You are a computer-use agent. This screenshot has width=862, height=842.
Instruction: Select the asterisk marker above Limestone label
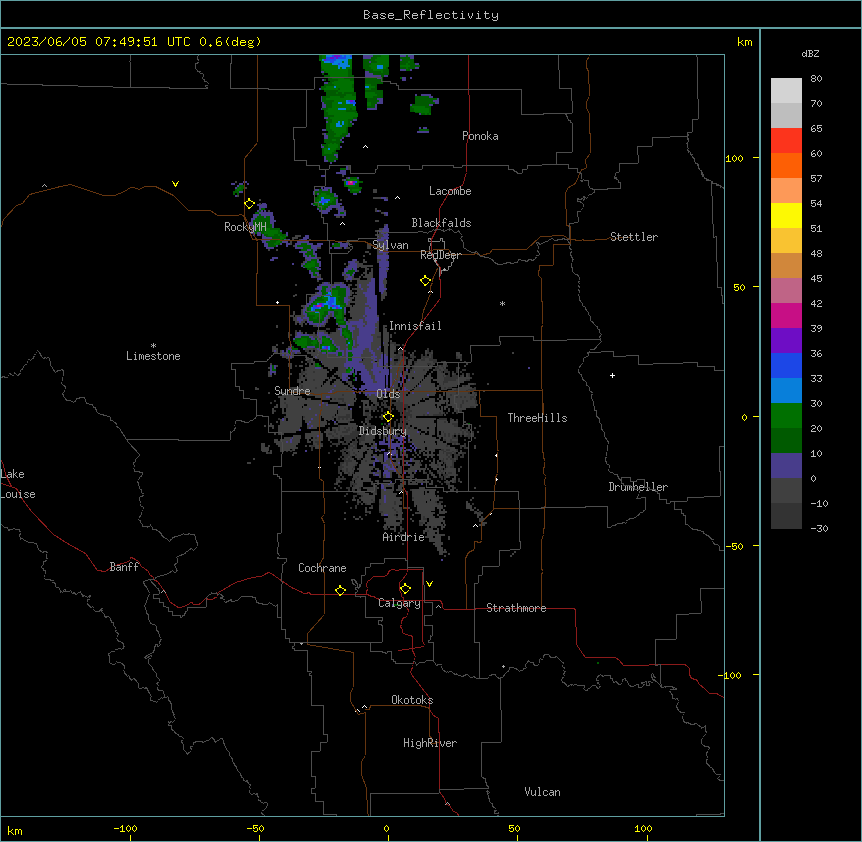[153, 346]
